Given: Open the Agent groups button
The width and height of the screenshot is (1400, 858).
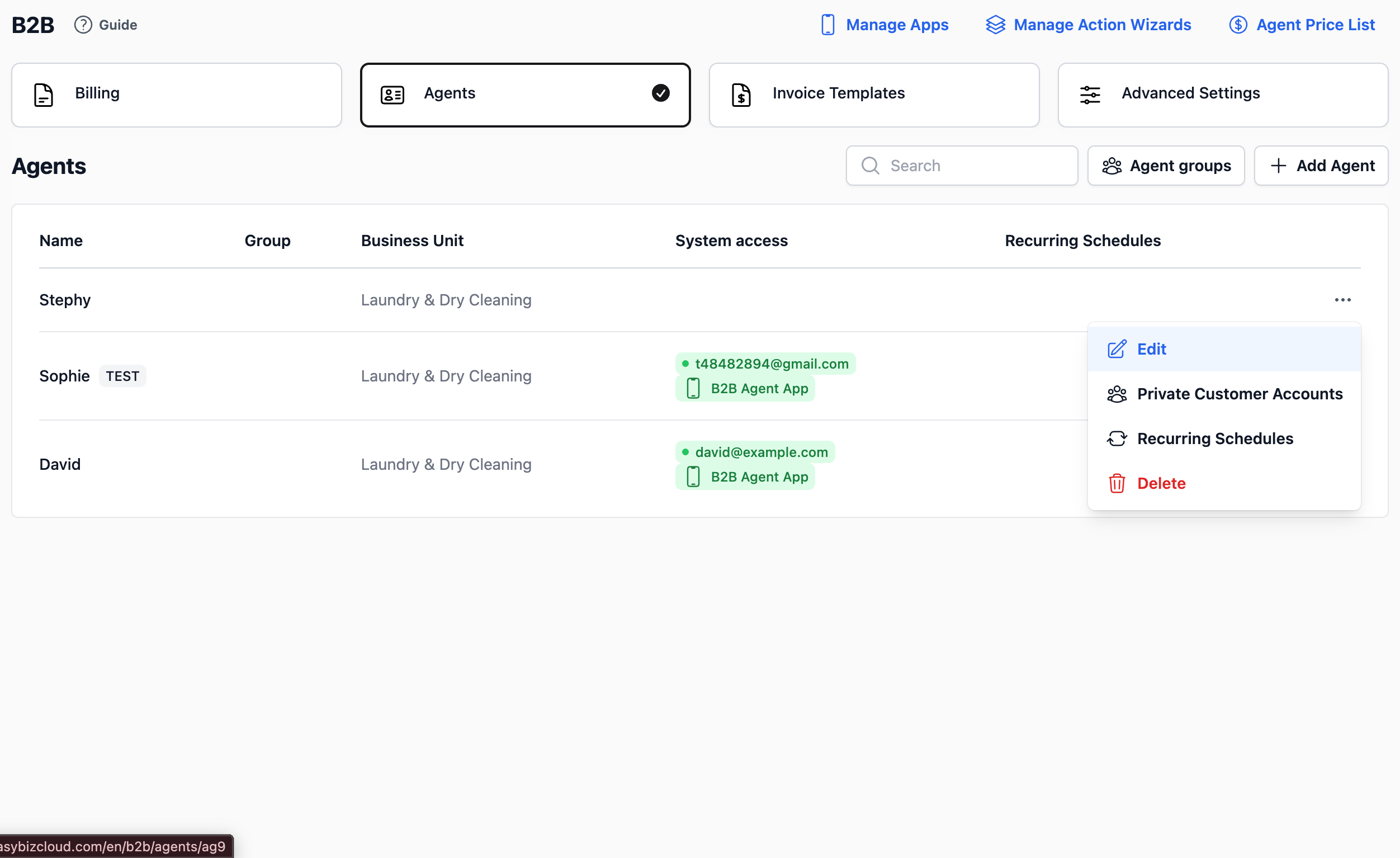Looking at the screenshot, I should pyautogui.click(x=1165, y=166).
